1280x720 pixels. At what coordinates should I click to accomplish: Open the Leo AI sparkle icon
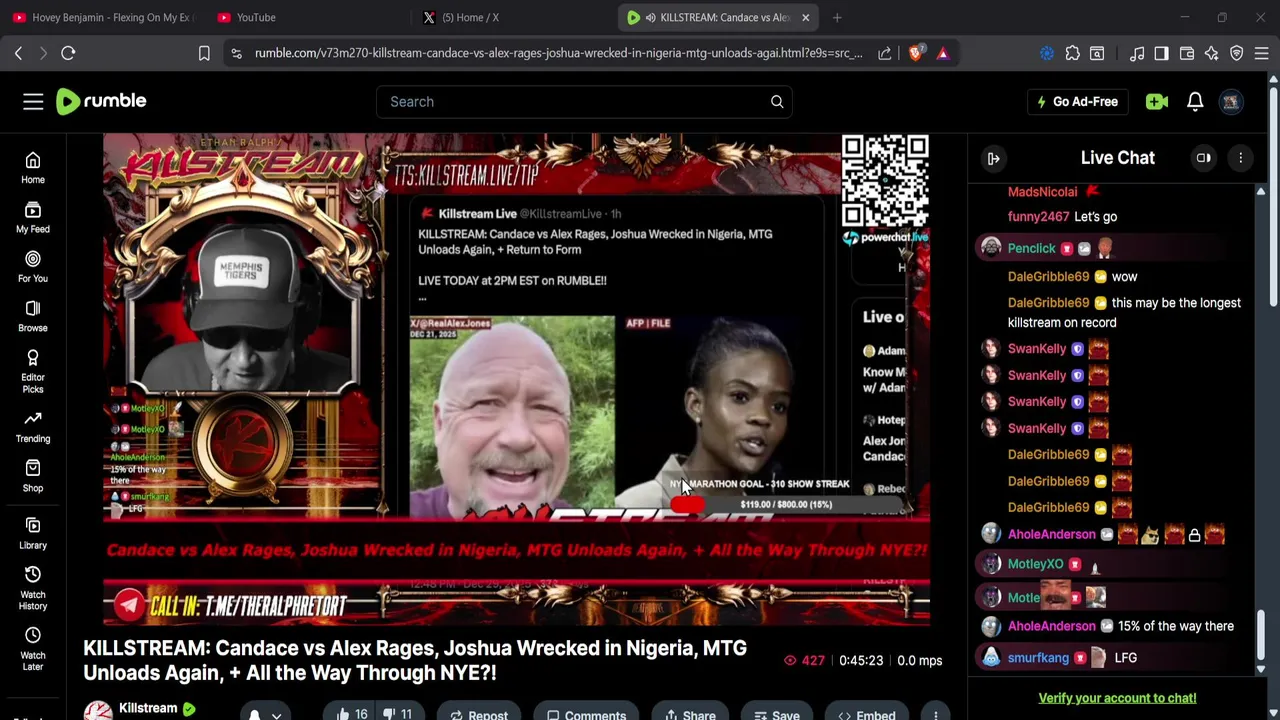pyautogui.click(x=1212, y=53)
